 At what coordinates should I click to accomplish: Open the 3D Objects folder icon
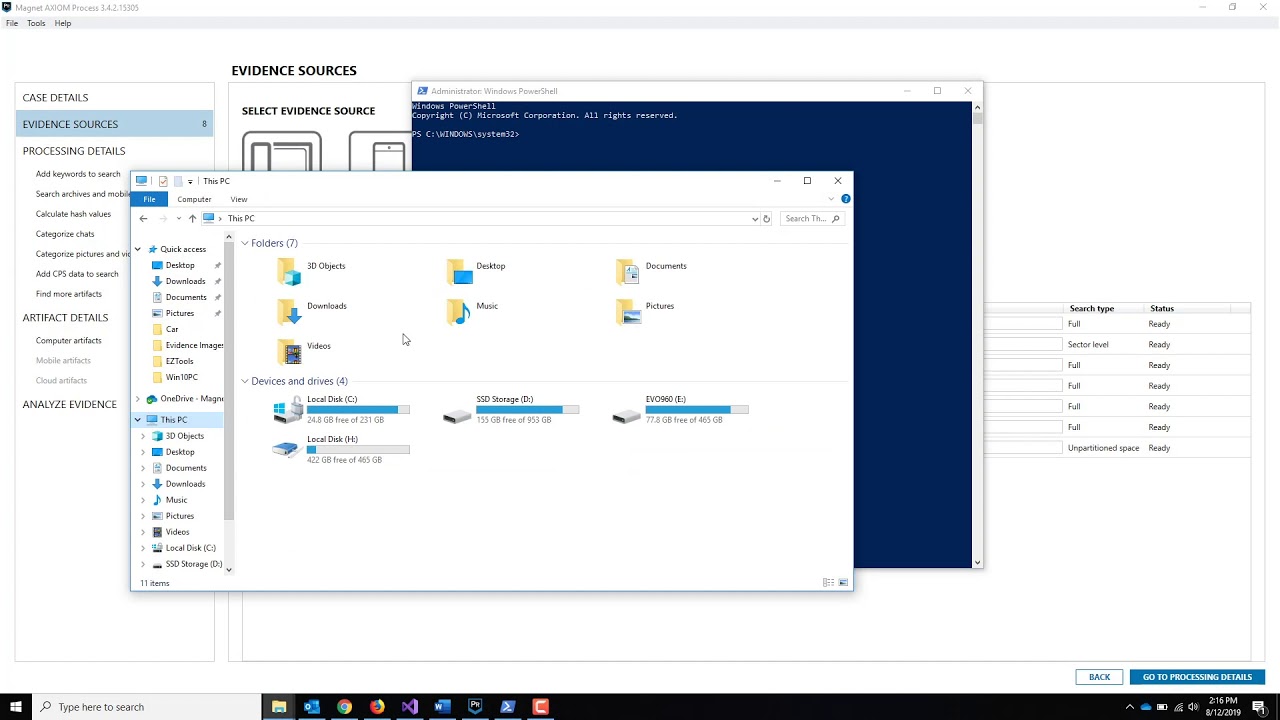pos(289,271)
